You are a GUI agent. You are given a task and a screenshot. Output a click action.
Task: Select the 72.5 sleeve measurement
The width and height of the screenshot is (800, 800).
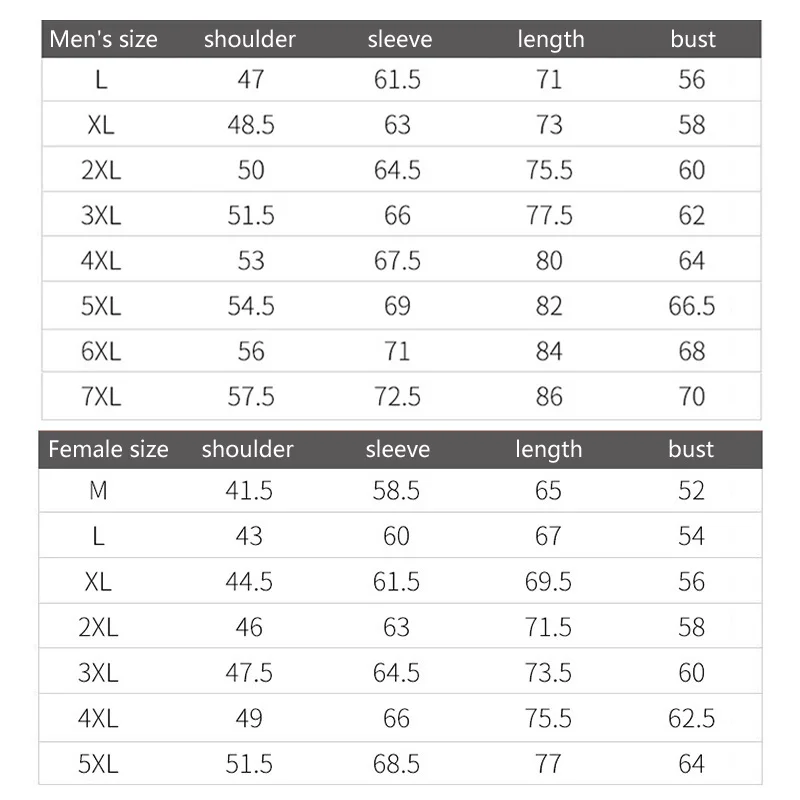click(x=397, y=397)
